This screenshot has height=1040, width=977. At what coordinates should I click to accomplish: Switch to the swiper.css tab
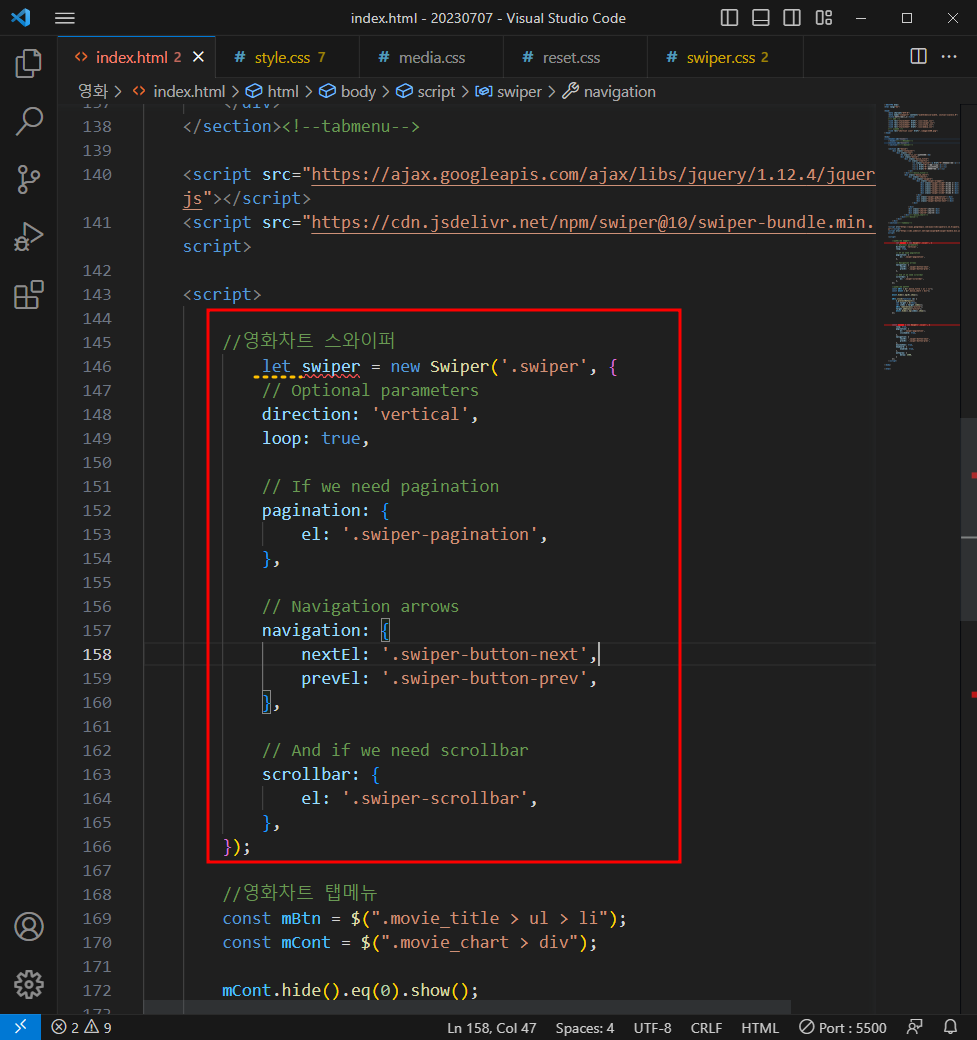pyautogui.click(x=725, y=58)
